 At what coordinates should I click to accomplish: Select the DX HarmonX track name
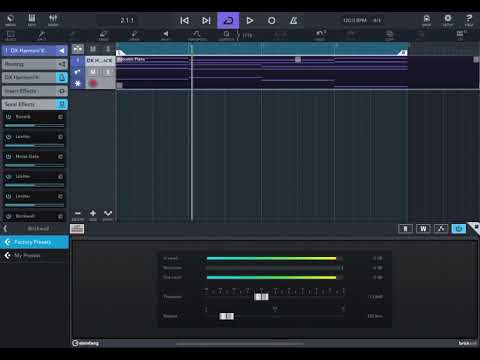tap(99, 60)
